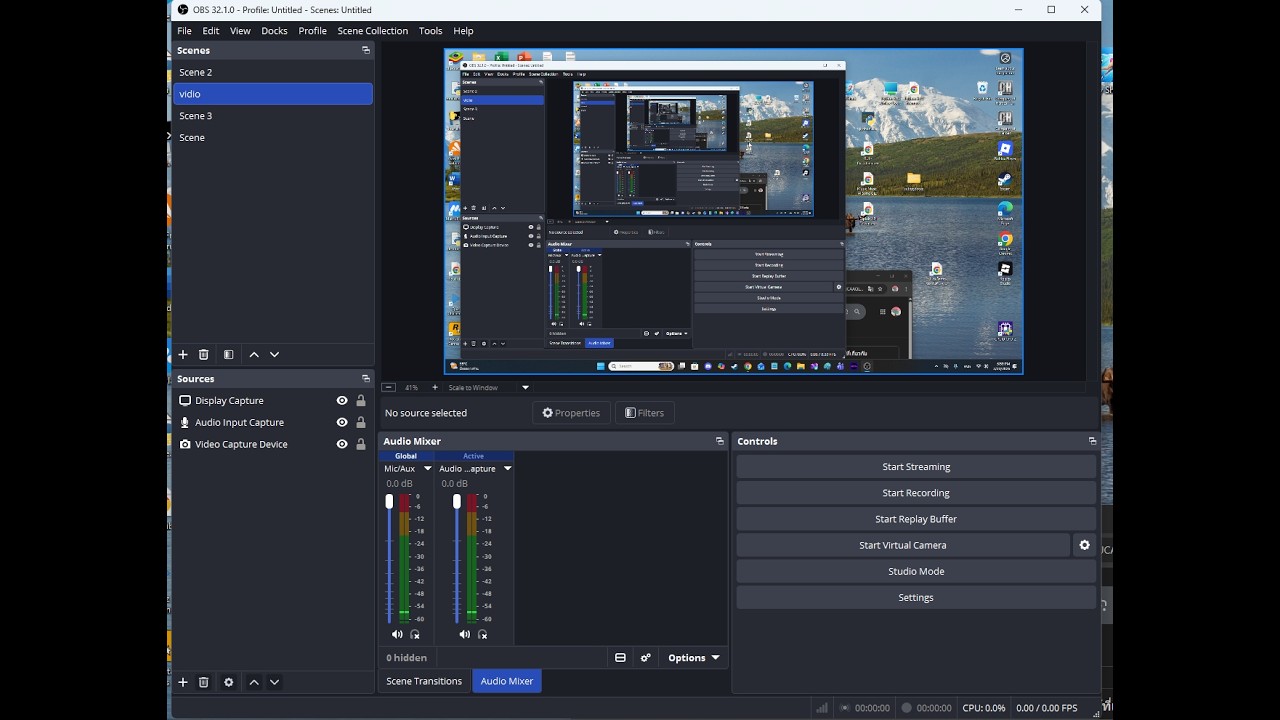Move source down in Sources toolbar

[275, 682]
